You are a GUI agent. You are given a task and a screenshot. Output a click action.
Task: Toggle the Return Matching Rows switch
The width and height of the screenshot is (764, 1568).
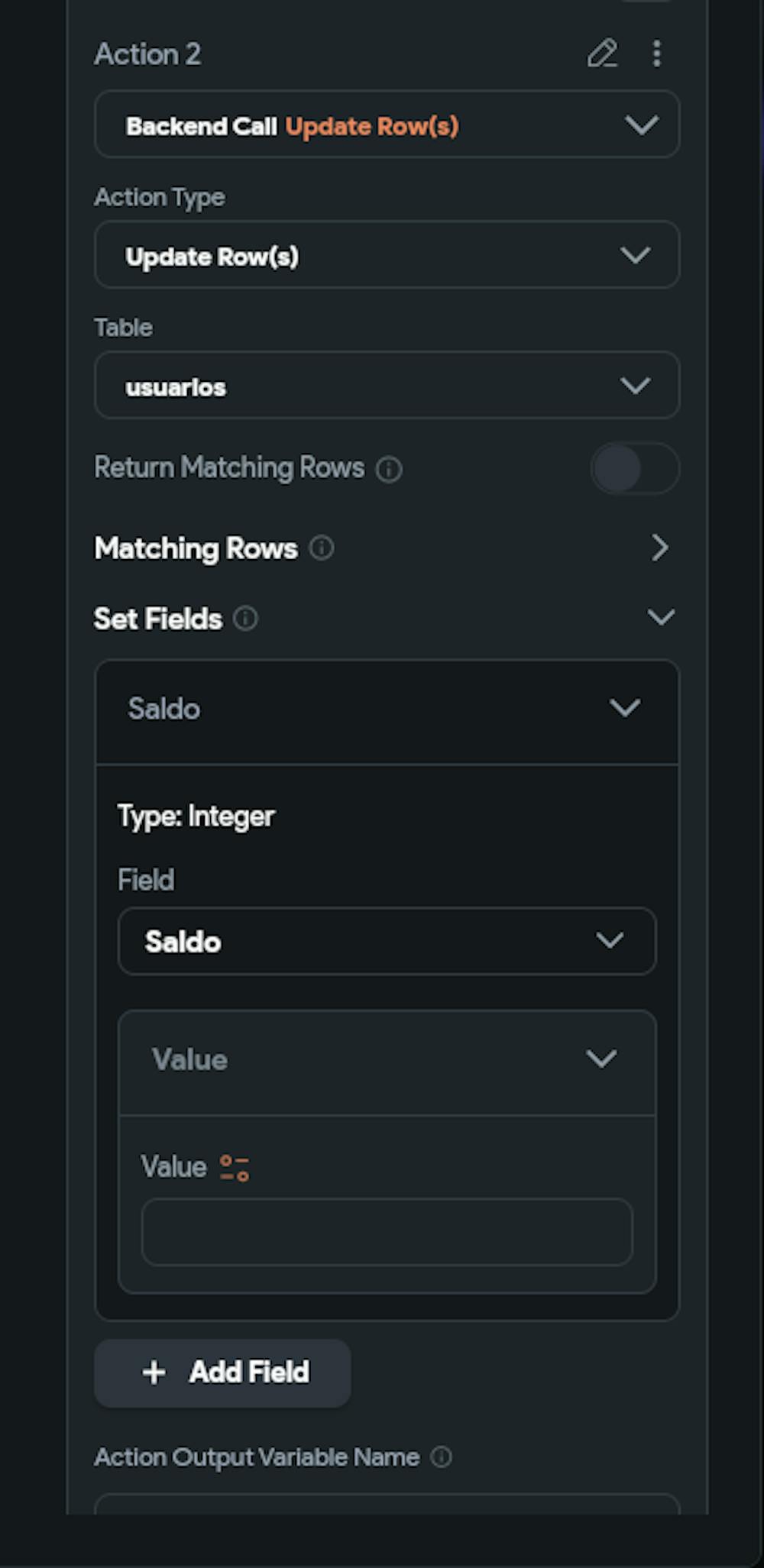634,468
